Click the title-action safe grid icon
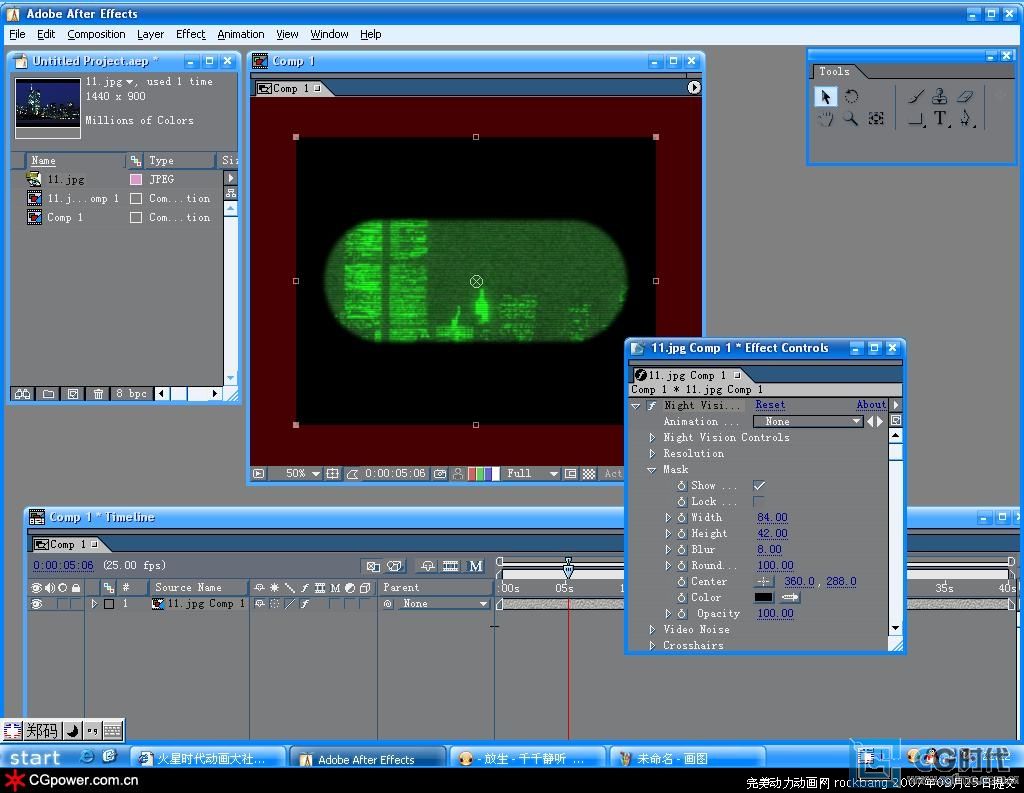Screen dimensions: 1024x793 point(332,474)
